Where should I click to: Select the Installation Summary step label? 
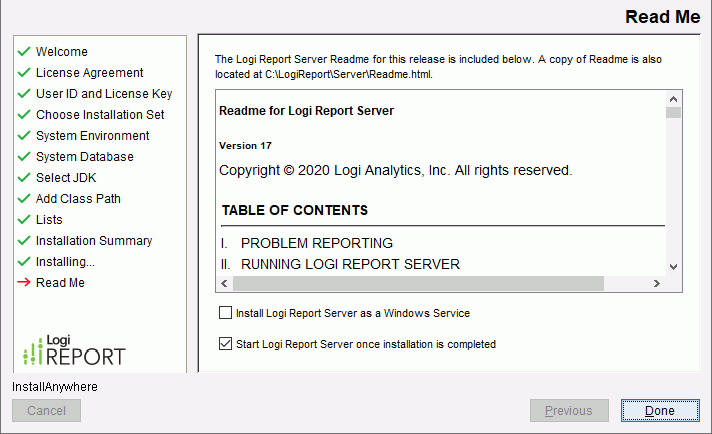click(94, 241)
